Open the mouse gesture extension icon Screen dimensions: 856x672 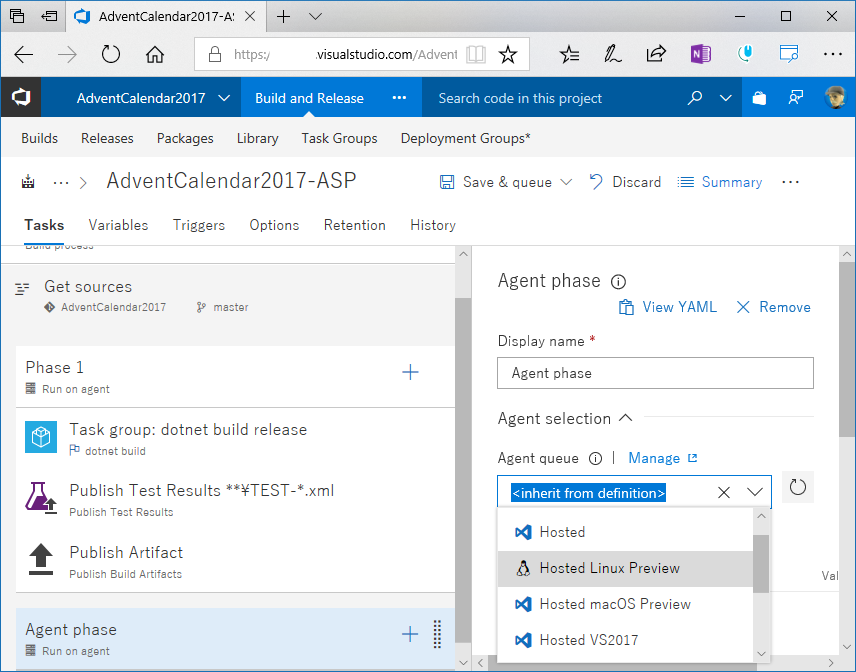point(745,53)
